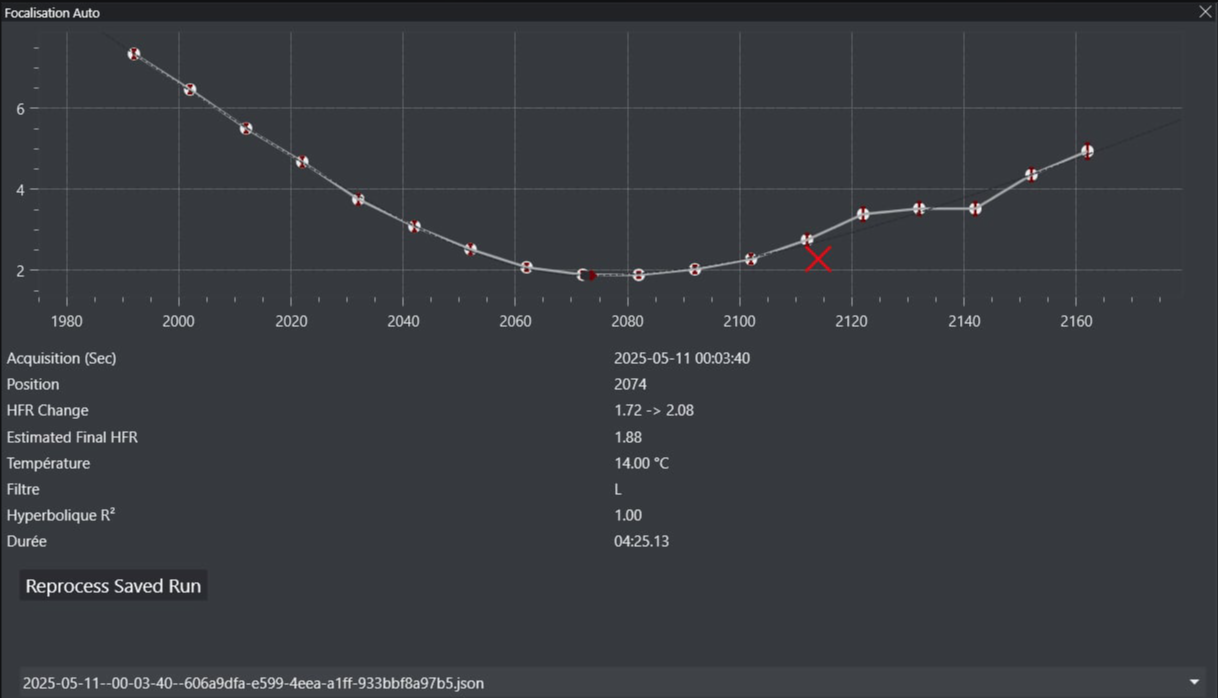Select the focus data point at position 2102
This screenshot has width=1218, height=698.
coord(751,260)
